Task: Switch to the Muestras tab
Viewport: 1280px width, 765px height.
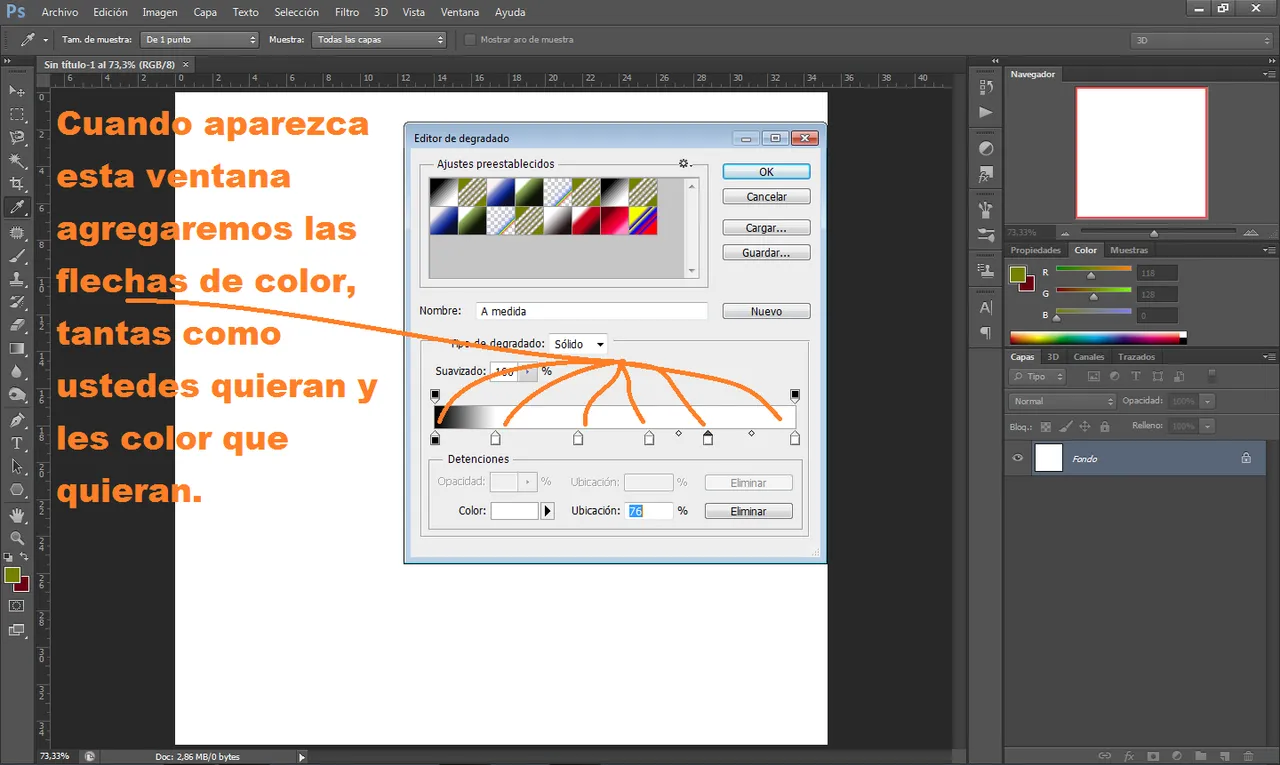Action: 1129,250
